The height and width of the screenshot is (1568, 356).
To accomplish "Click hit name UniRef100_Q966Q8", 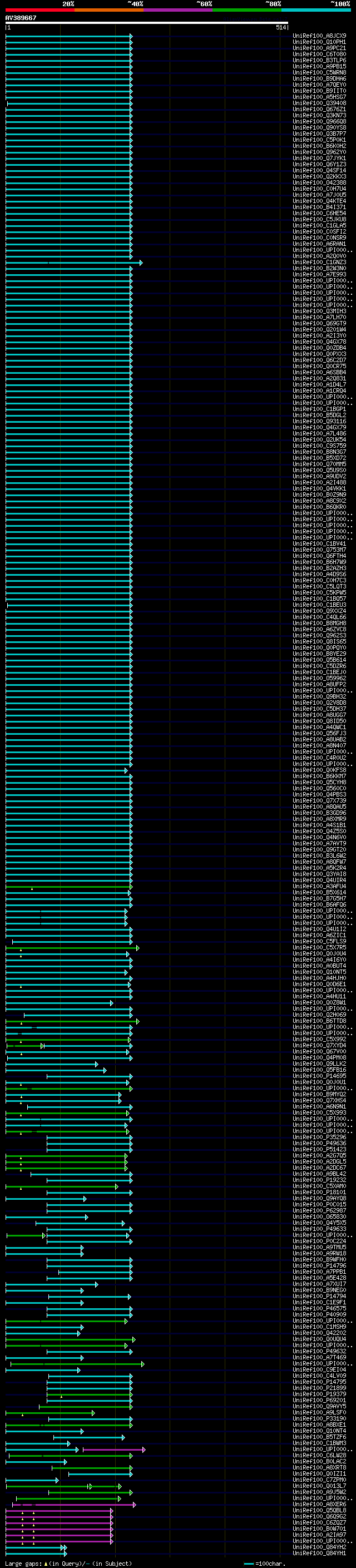I will click(x=319, y=121).
